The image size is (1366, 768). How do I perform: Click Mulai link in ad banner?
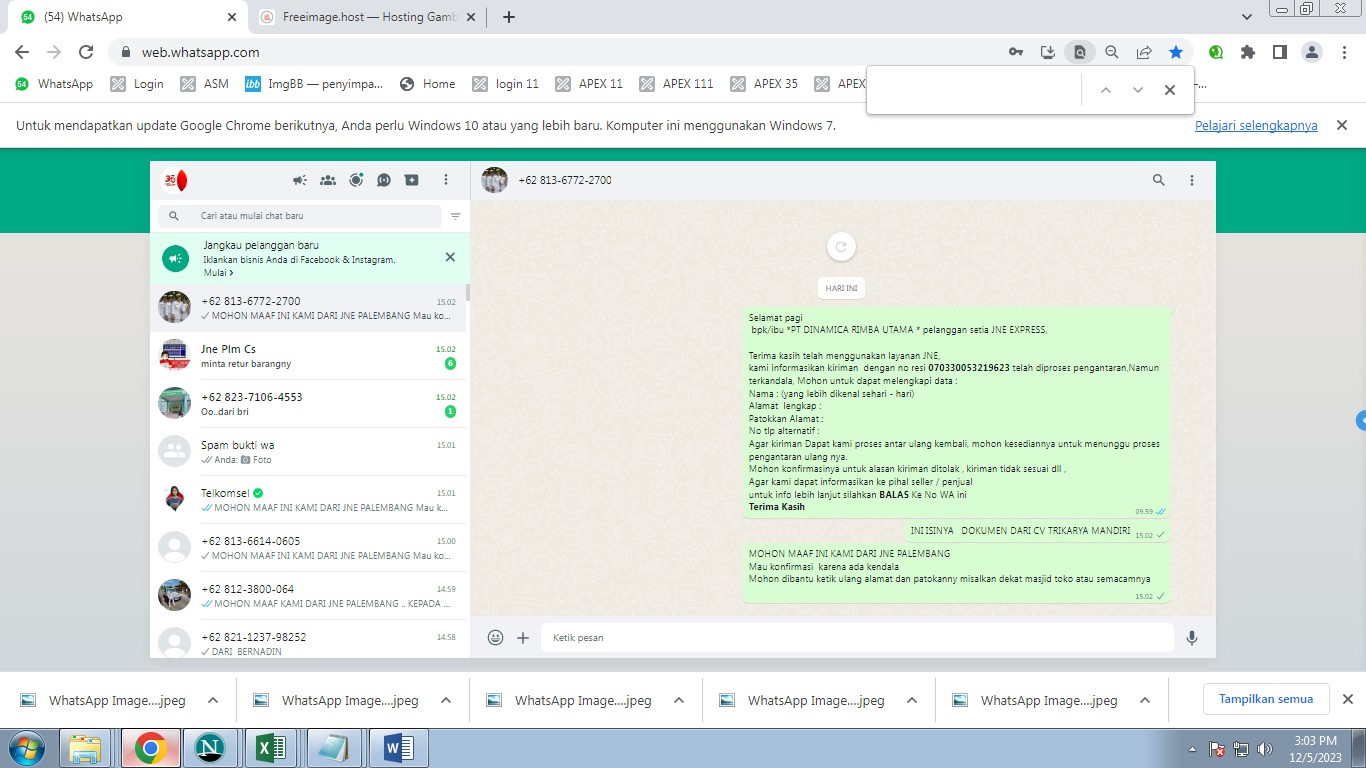click(x=218, y=273)
